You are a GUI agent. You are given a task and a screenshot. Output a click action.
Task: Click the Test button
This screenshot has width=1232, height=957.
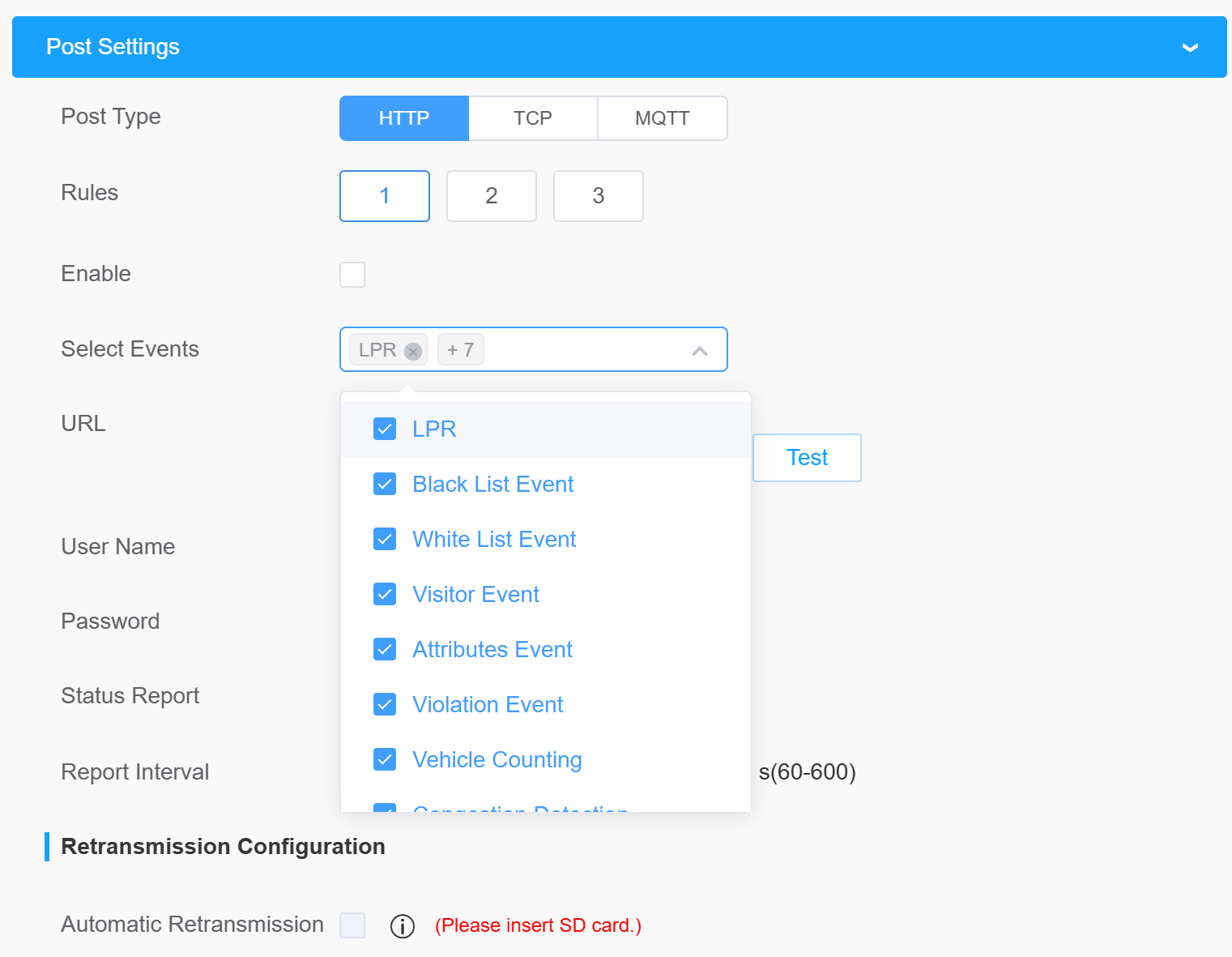pyautogui.click(x=807, y=458)
